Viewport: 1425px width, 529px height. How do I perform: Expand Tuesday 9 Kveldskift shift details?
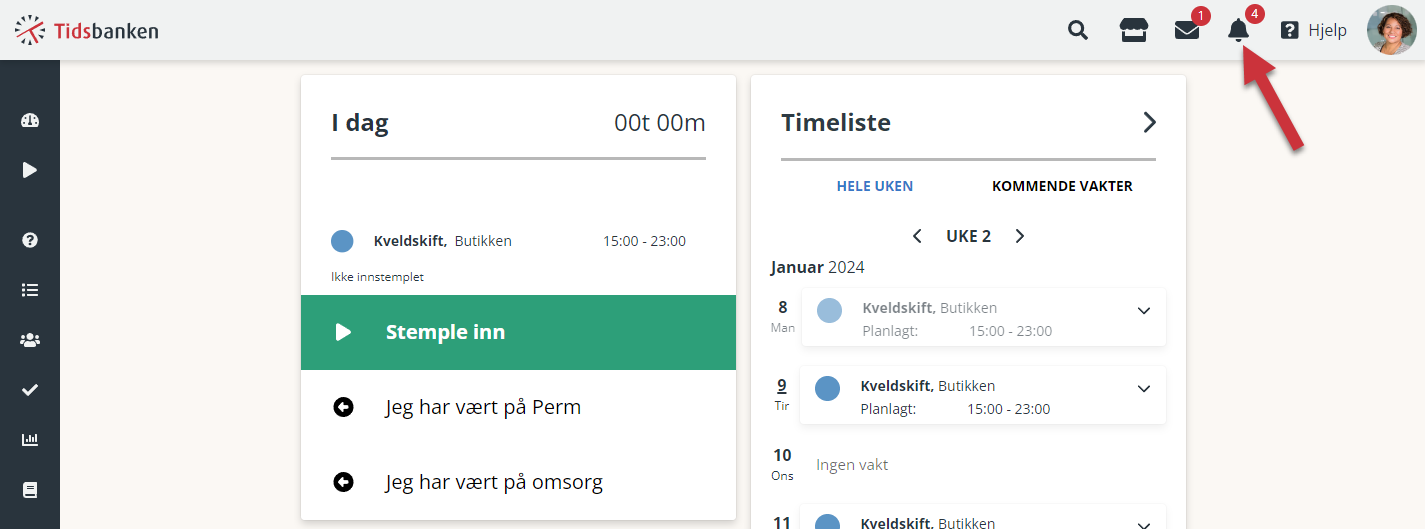pyautogui.click(x=1145, y=388)
